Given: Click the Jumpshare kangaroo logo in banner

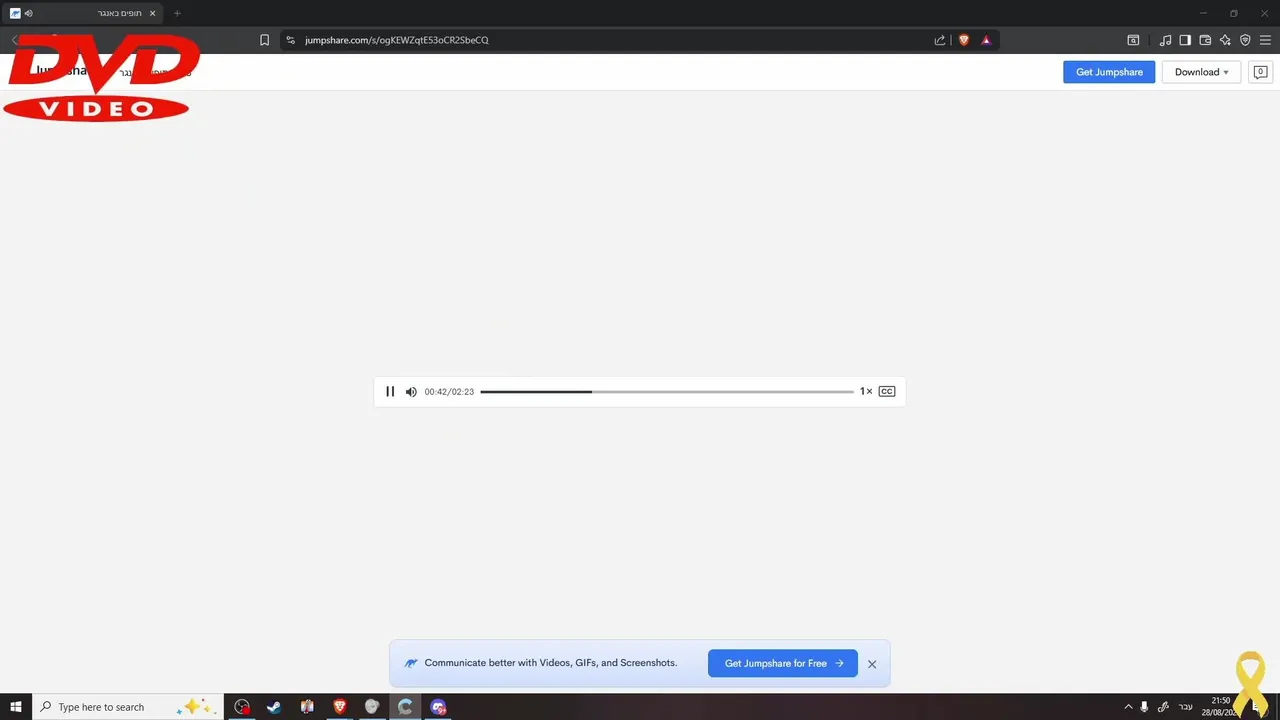Looking at the screenshot, I should click(x=411, y=663).
